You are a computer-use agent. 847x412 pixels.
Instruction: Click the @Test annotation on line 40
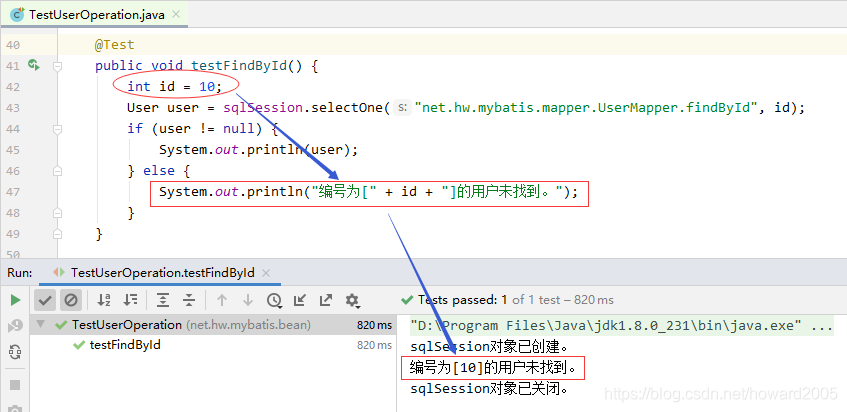tap(115, 44)
